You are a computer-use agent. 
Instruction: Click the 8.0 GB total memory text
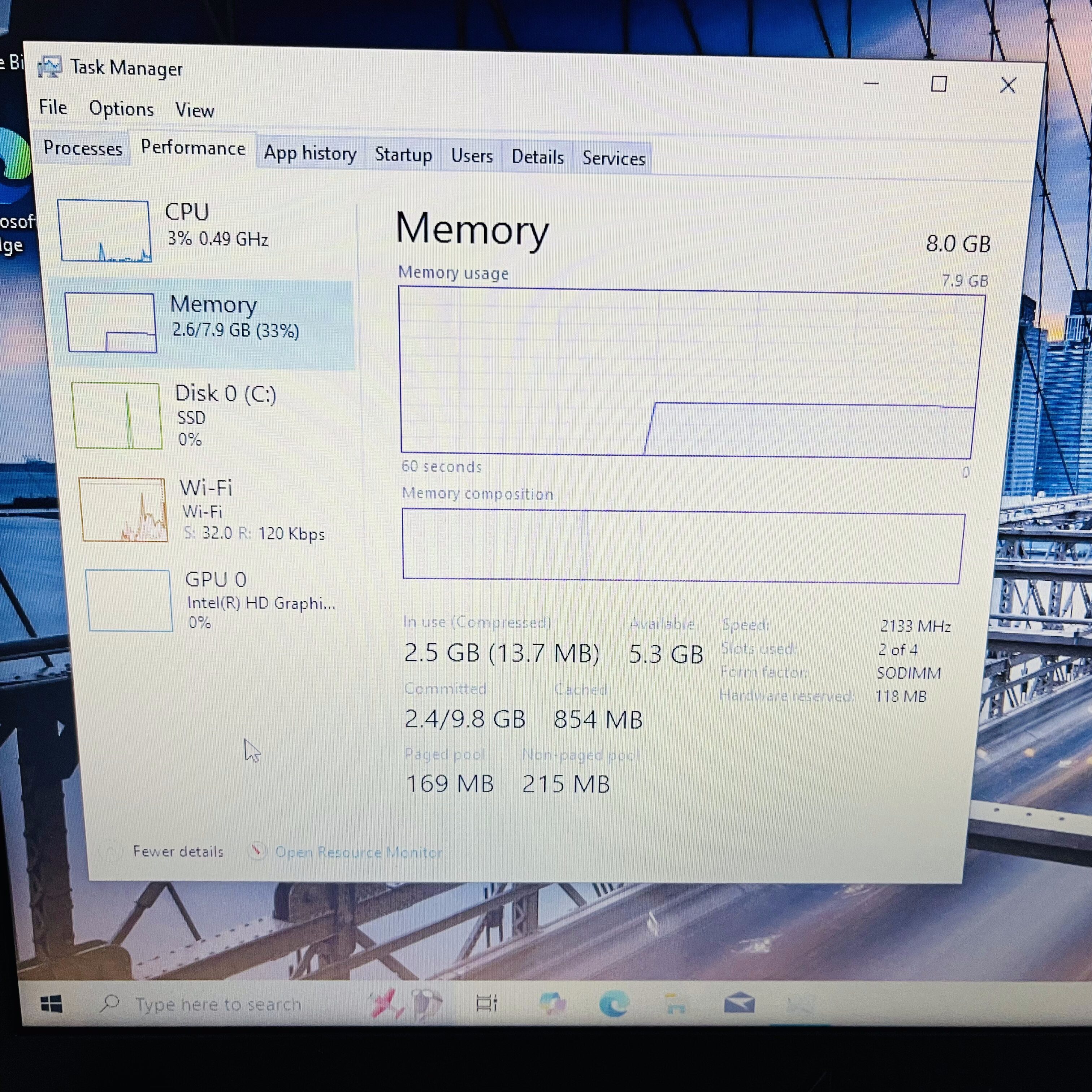[958, 244]
